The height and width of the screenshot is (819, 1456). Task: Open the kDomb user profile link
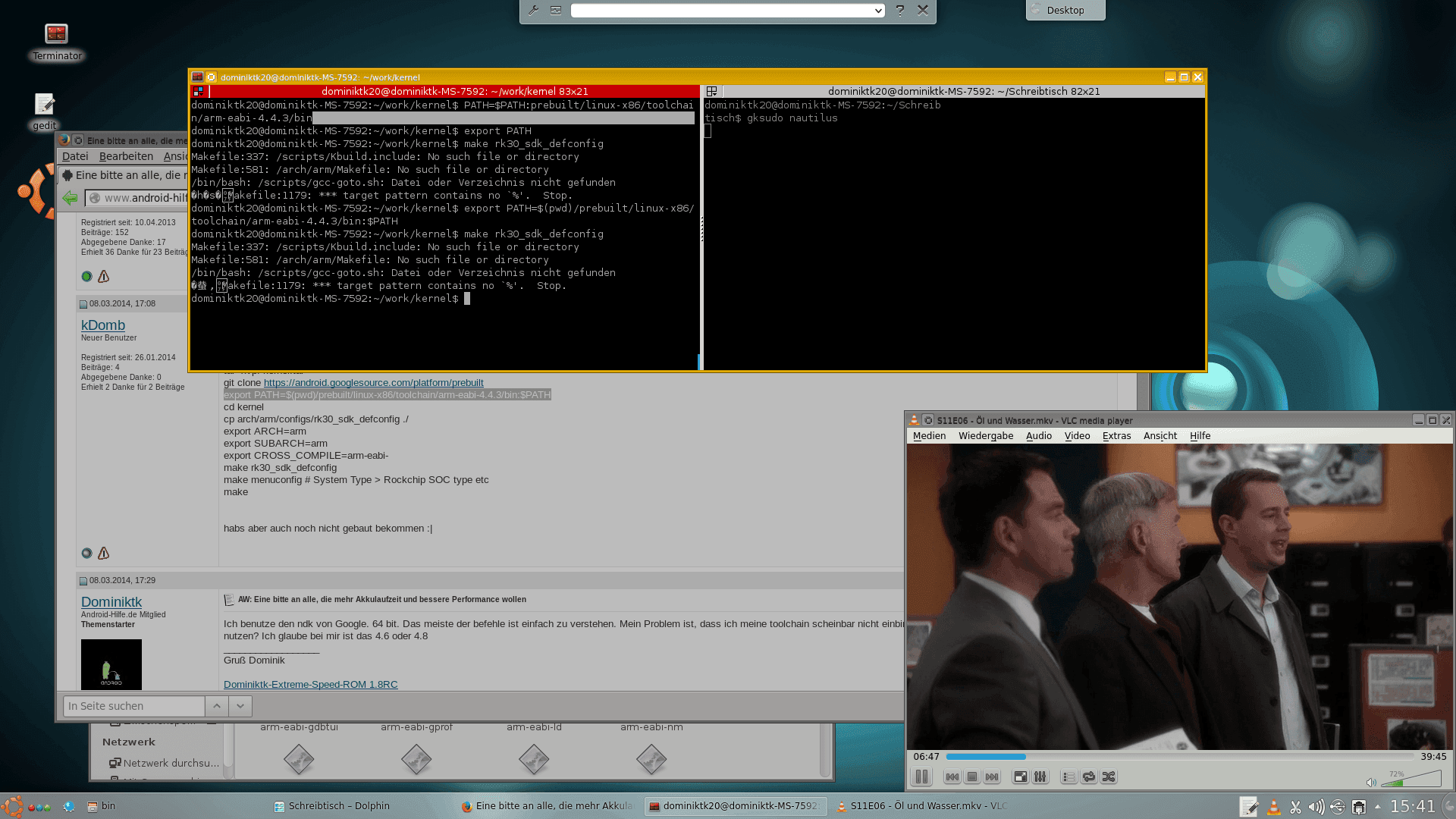pyautogui.click(x=103, y=325)
